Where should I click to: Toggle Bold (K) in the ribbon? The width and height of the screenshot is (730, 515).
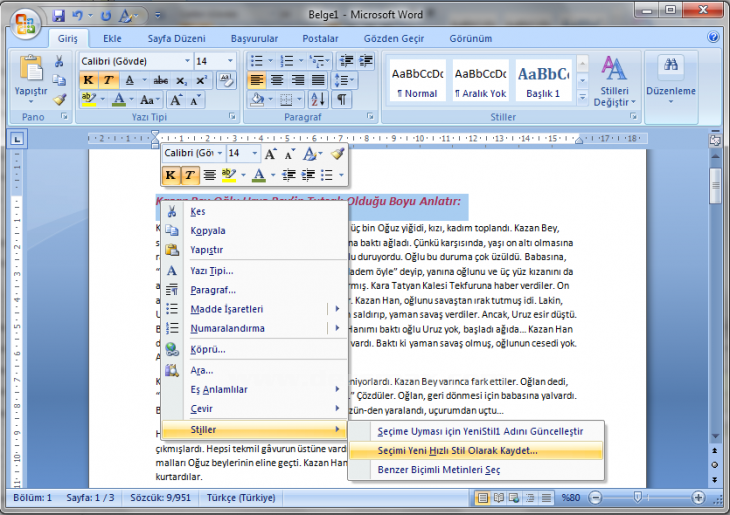point(88,81)
